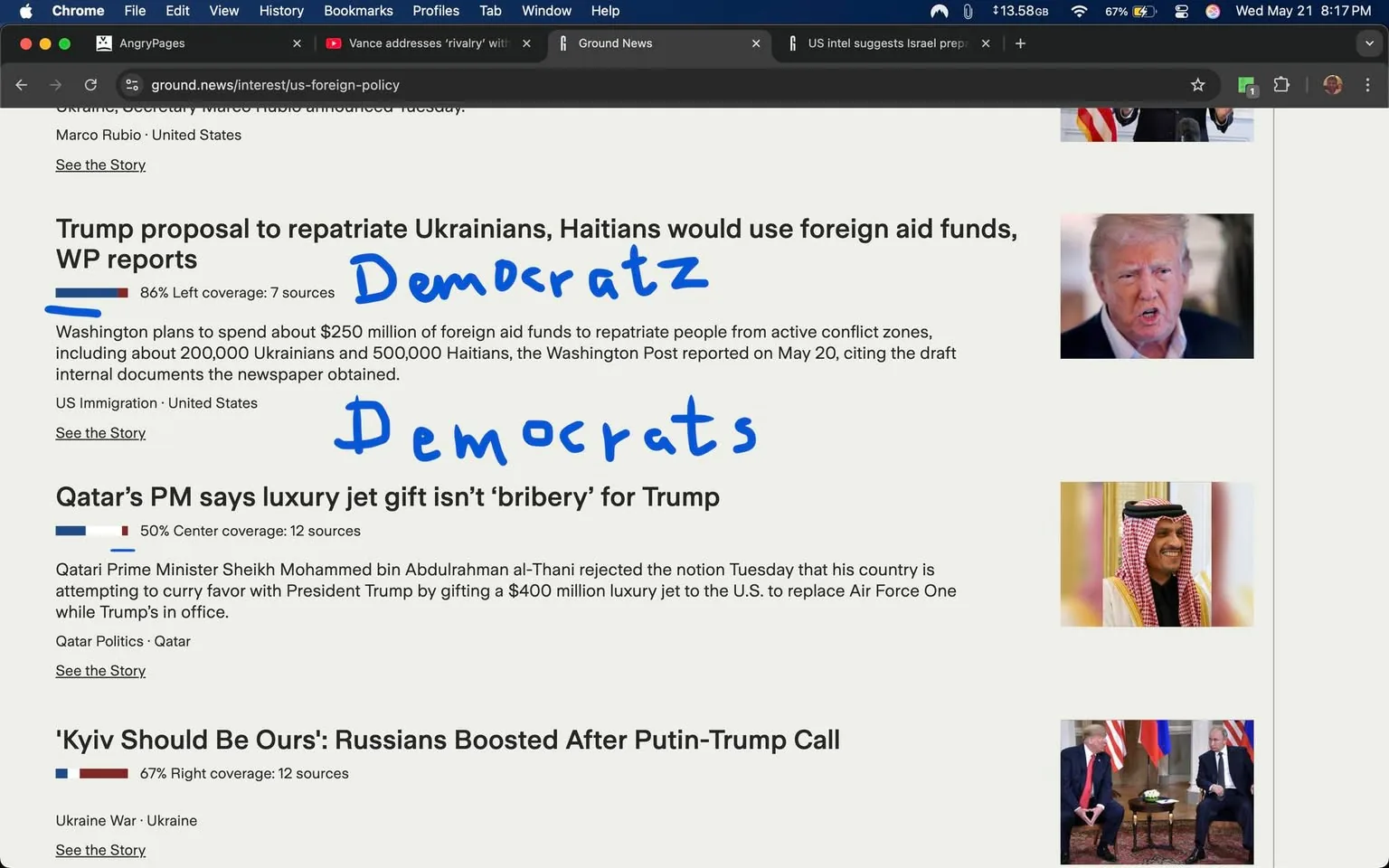Click the back navigation arrow
1389x868 pixels.
pos(21,84)
